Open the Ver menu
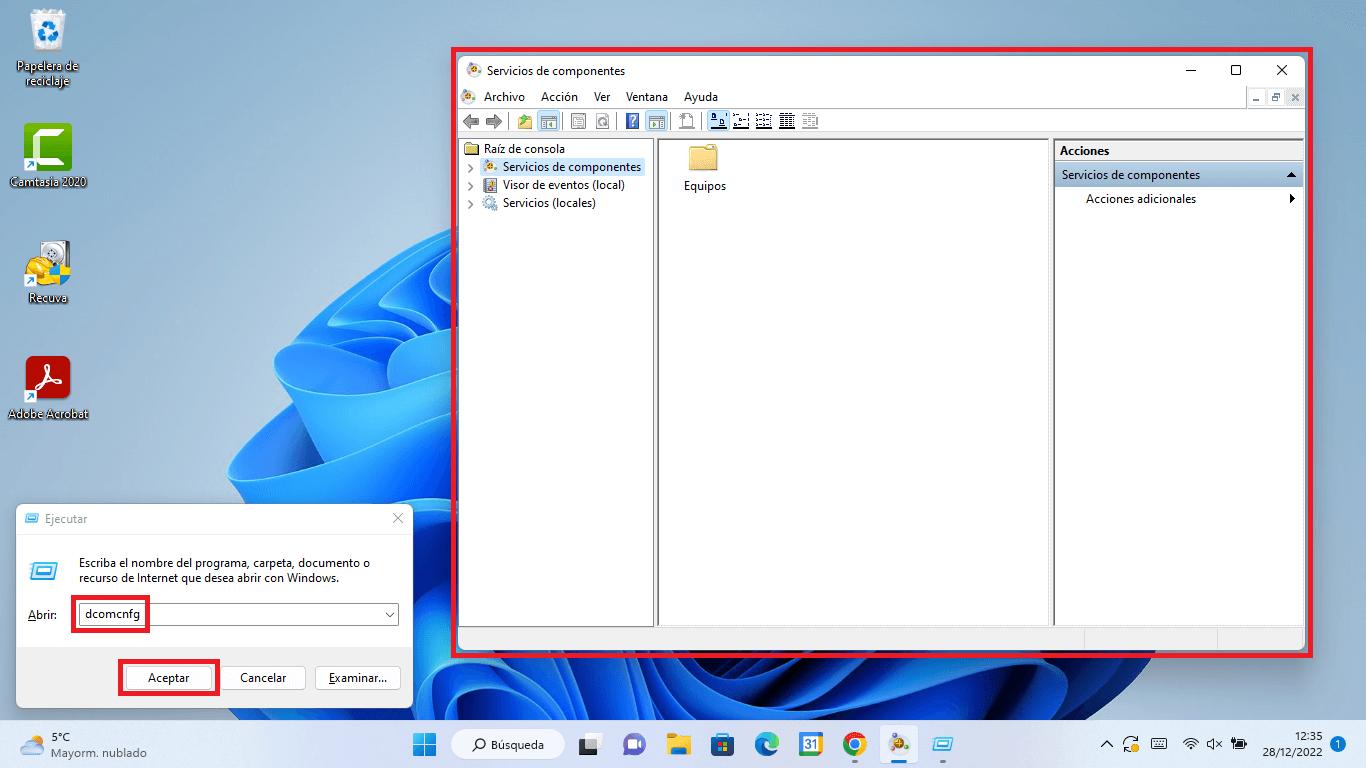The height and width of the screenshot is (768, 1366). [x=602, y=97]
